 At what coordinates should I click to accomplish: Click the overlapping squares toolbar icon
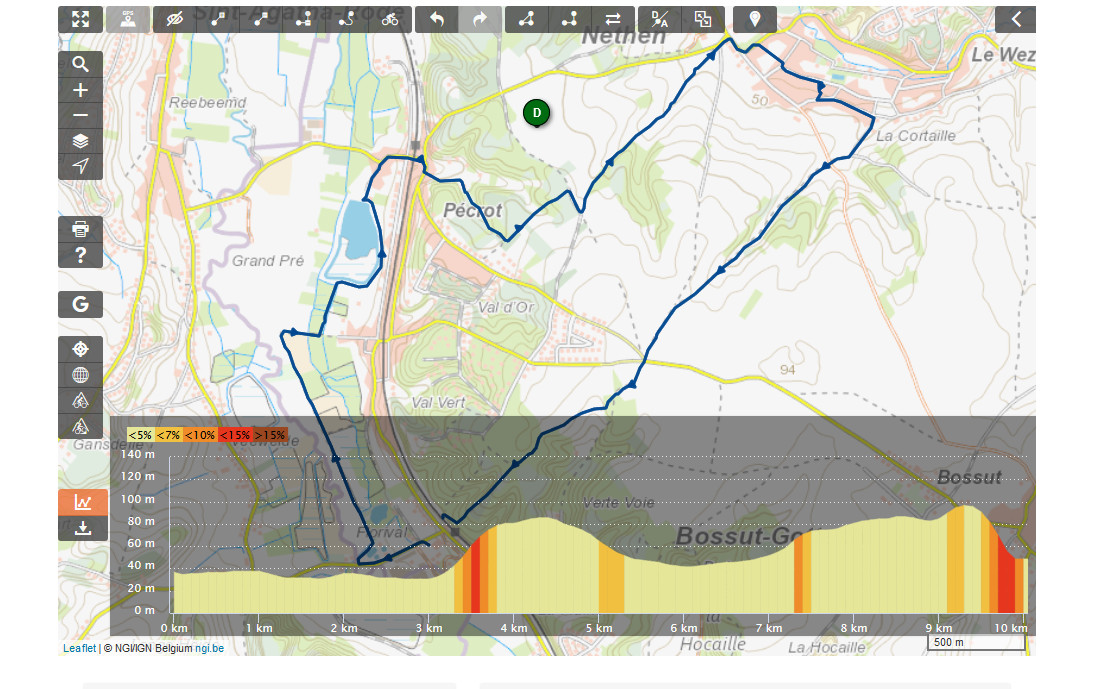[x=703, y=19]
